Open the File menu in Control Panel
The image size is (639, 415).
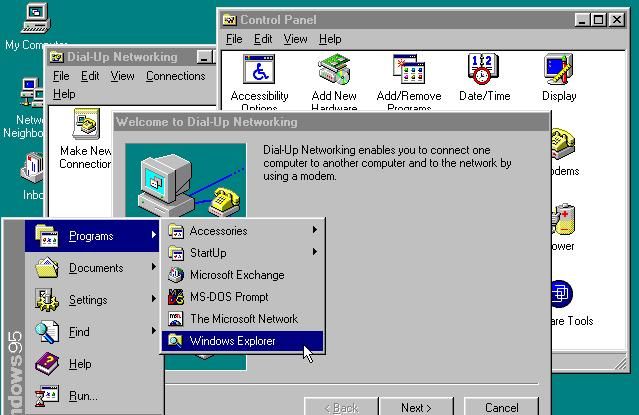(234, 39)
